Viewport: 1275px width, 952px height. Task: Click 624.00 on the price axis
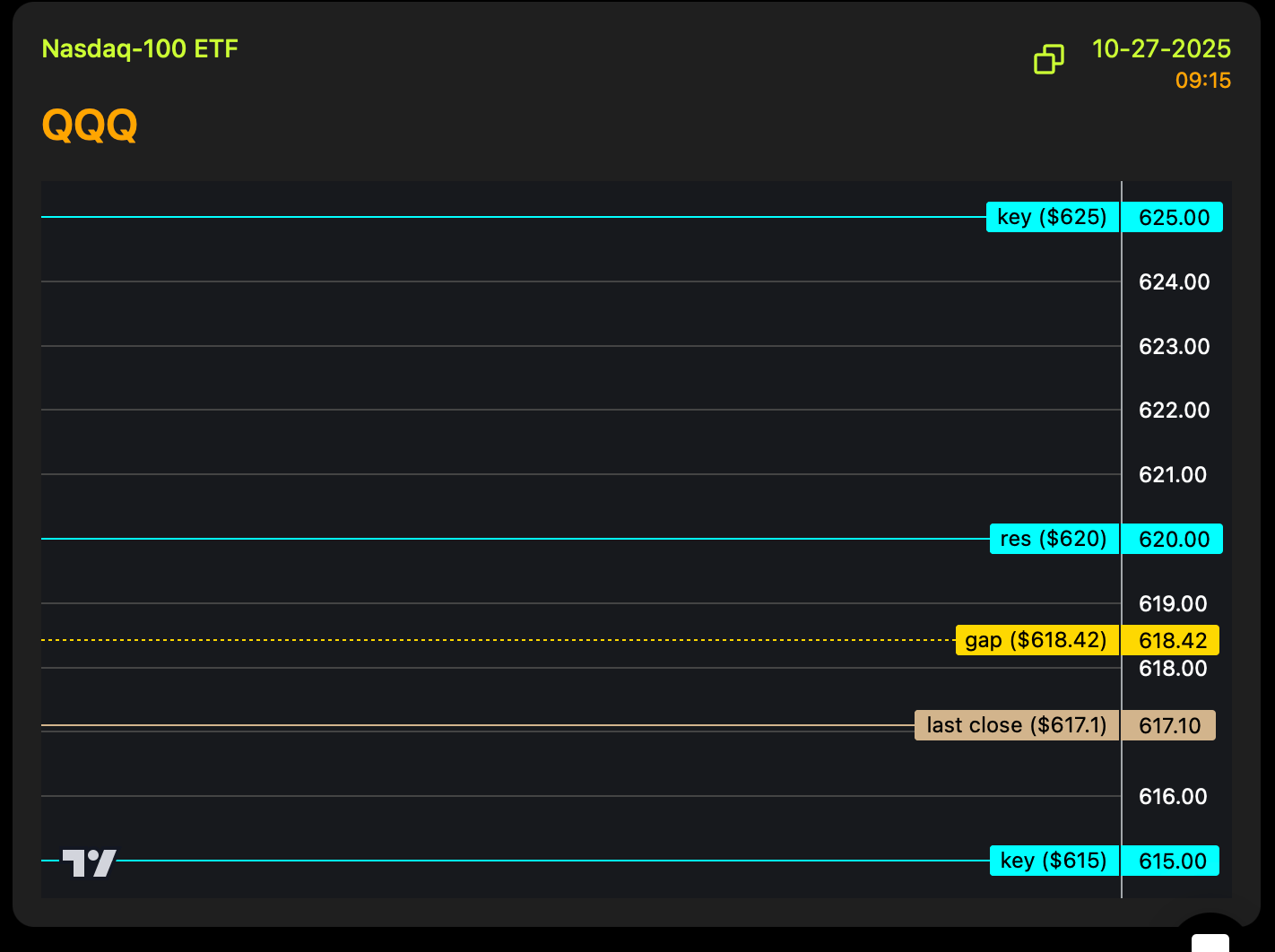click(x=1174, y=282)
